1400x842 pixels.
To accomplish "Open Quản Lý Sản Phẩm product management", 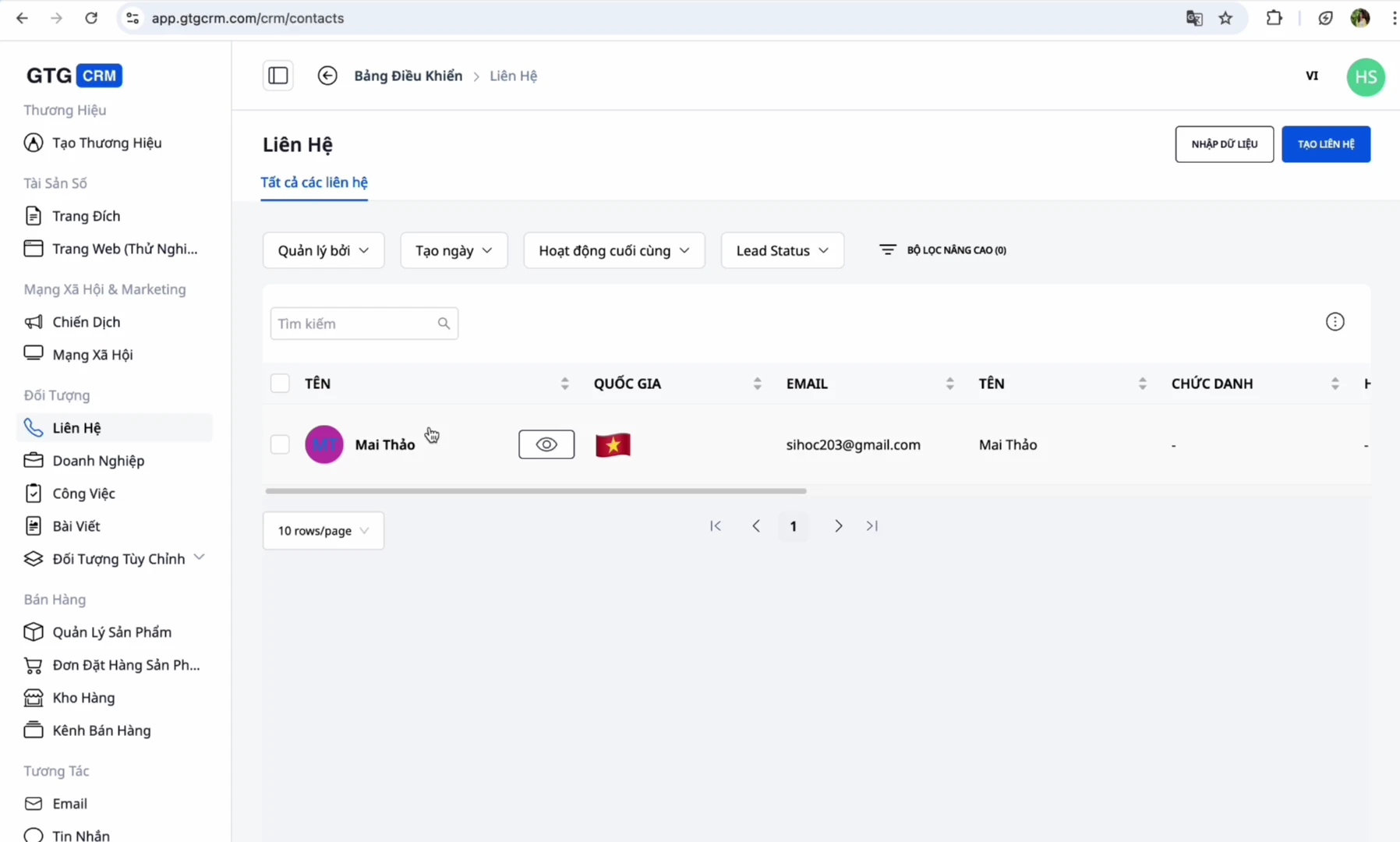I will (112, 631).
